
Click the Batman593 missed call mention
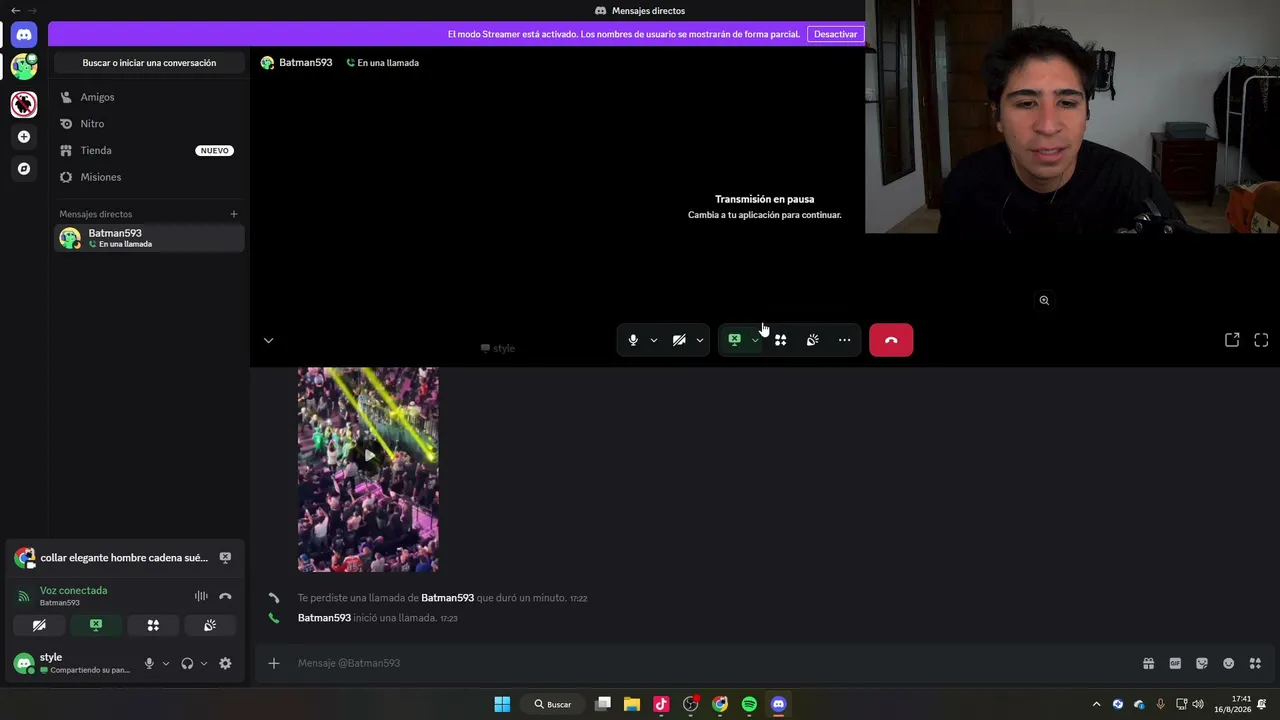click(x=447, y=598)
